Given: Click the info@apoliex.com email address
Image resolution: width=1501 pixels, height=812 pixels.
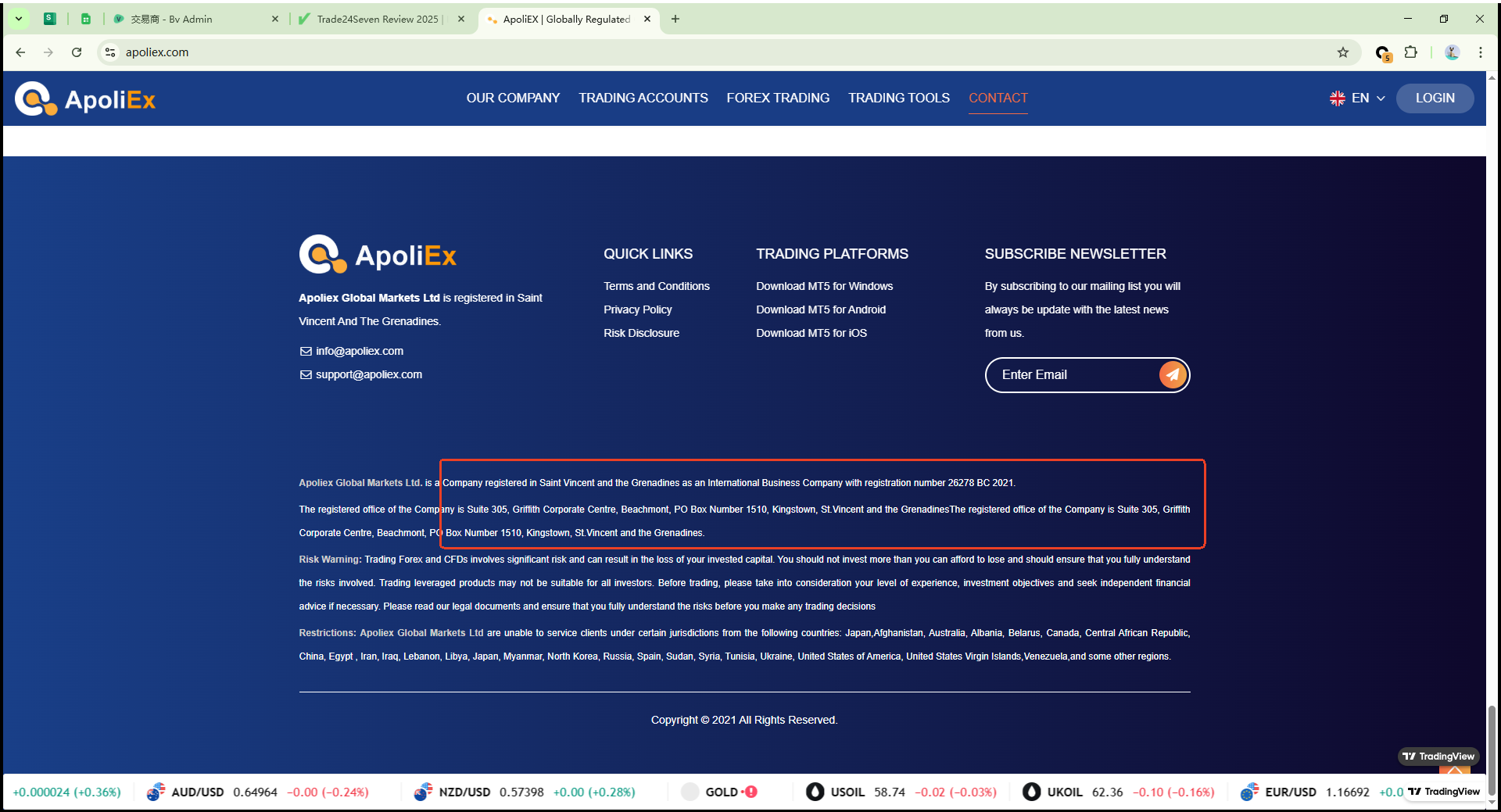Looking at the screenshot, I should tap(360, 351).
